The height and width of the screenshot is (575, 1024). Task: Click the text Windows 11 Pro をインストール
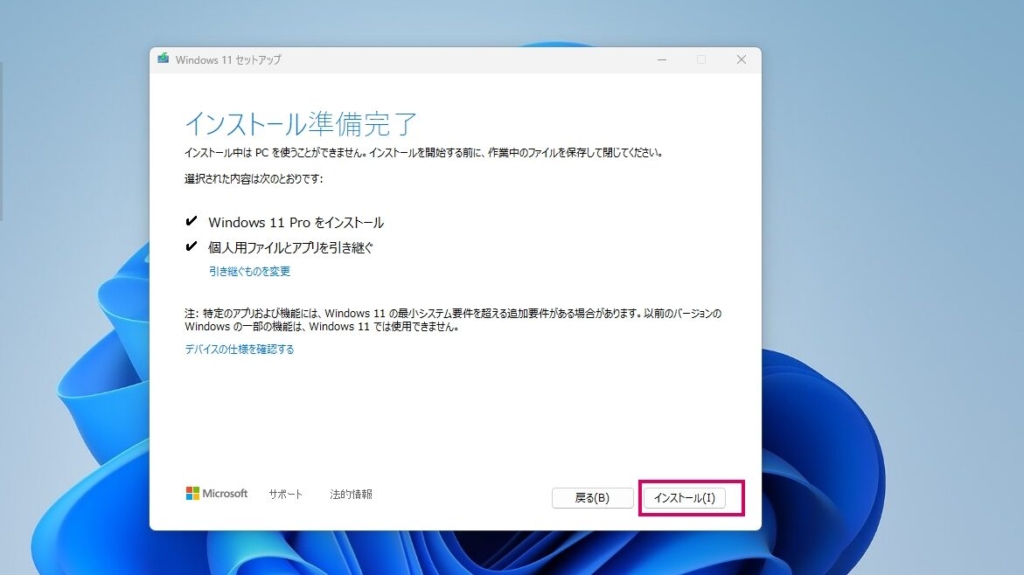point(296,222)
